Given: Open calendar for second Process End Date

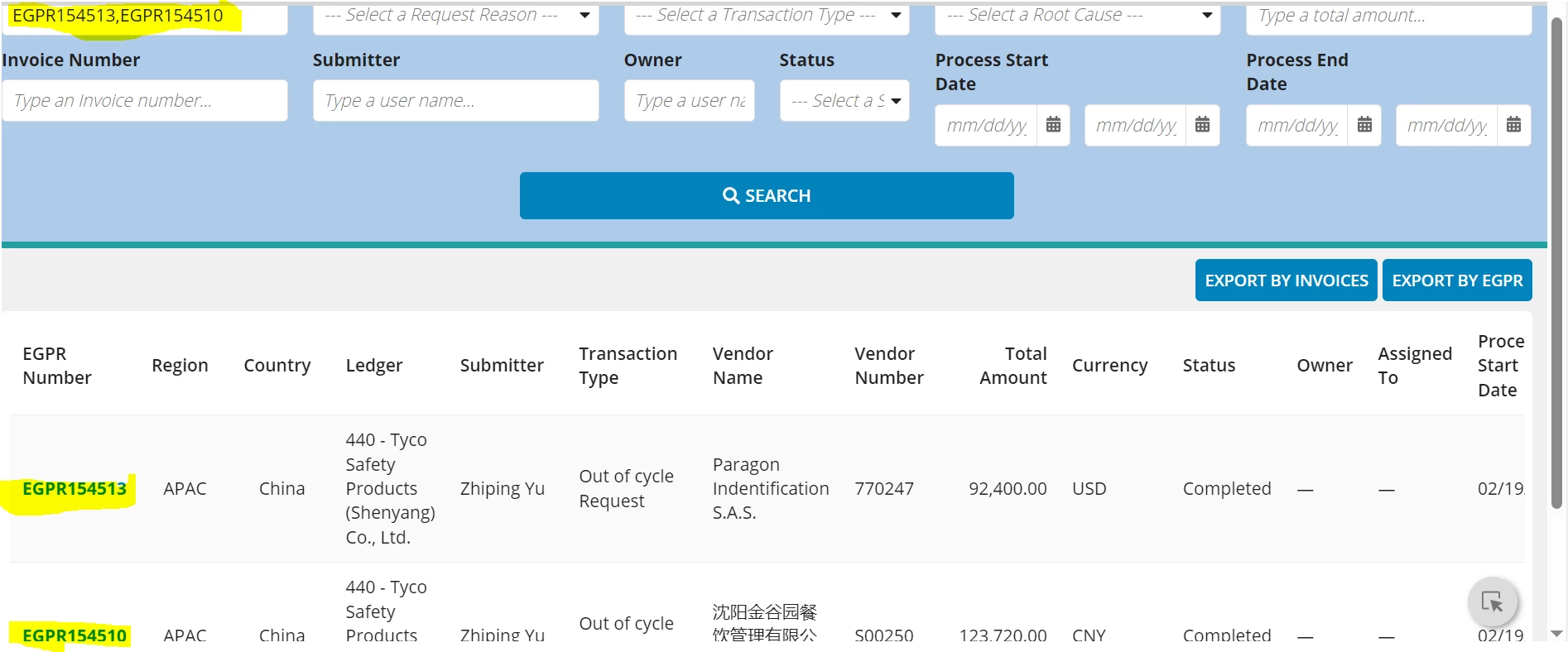Looking at the screenshot, I should click(1513, 125).
